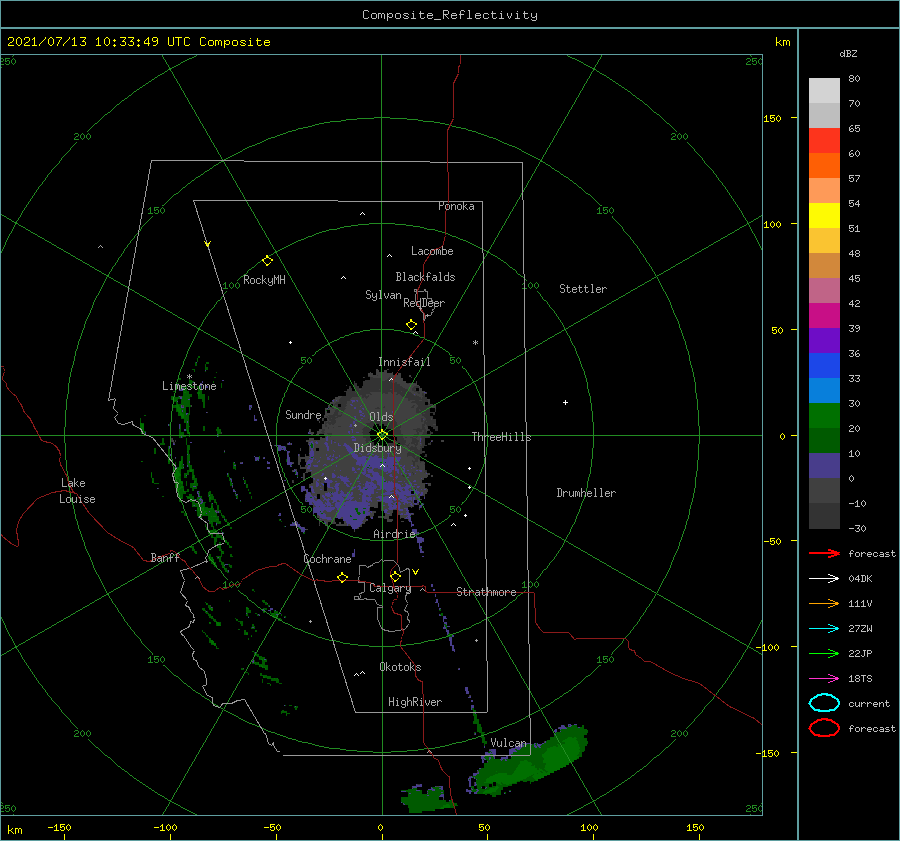Screen dimensions: 900x841
Task: Click the Stettler city label
Action: coord(583,289)
